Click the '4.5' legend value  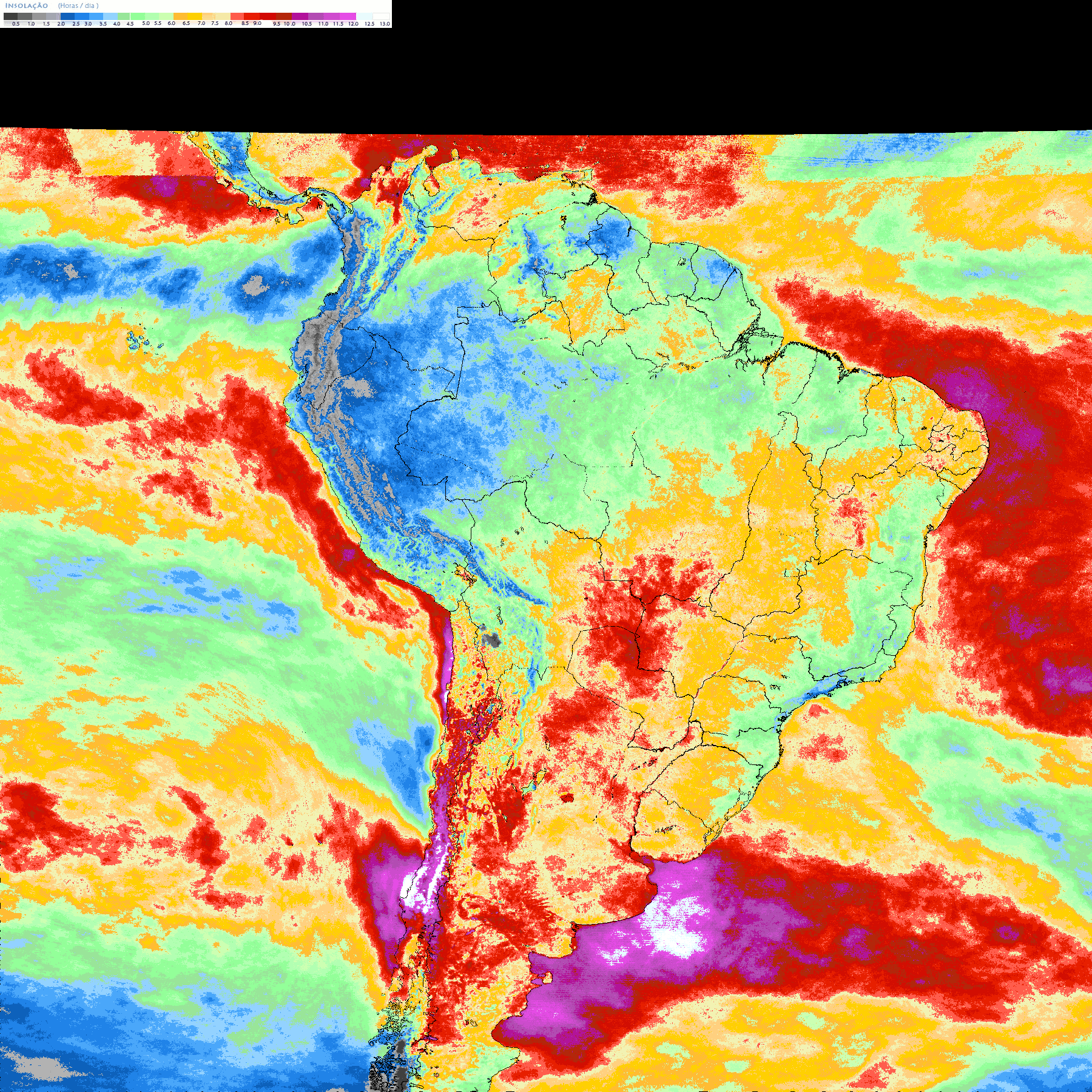pos(130,24)
